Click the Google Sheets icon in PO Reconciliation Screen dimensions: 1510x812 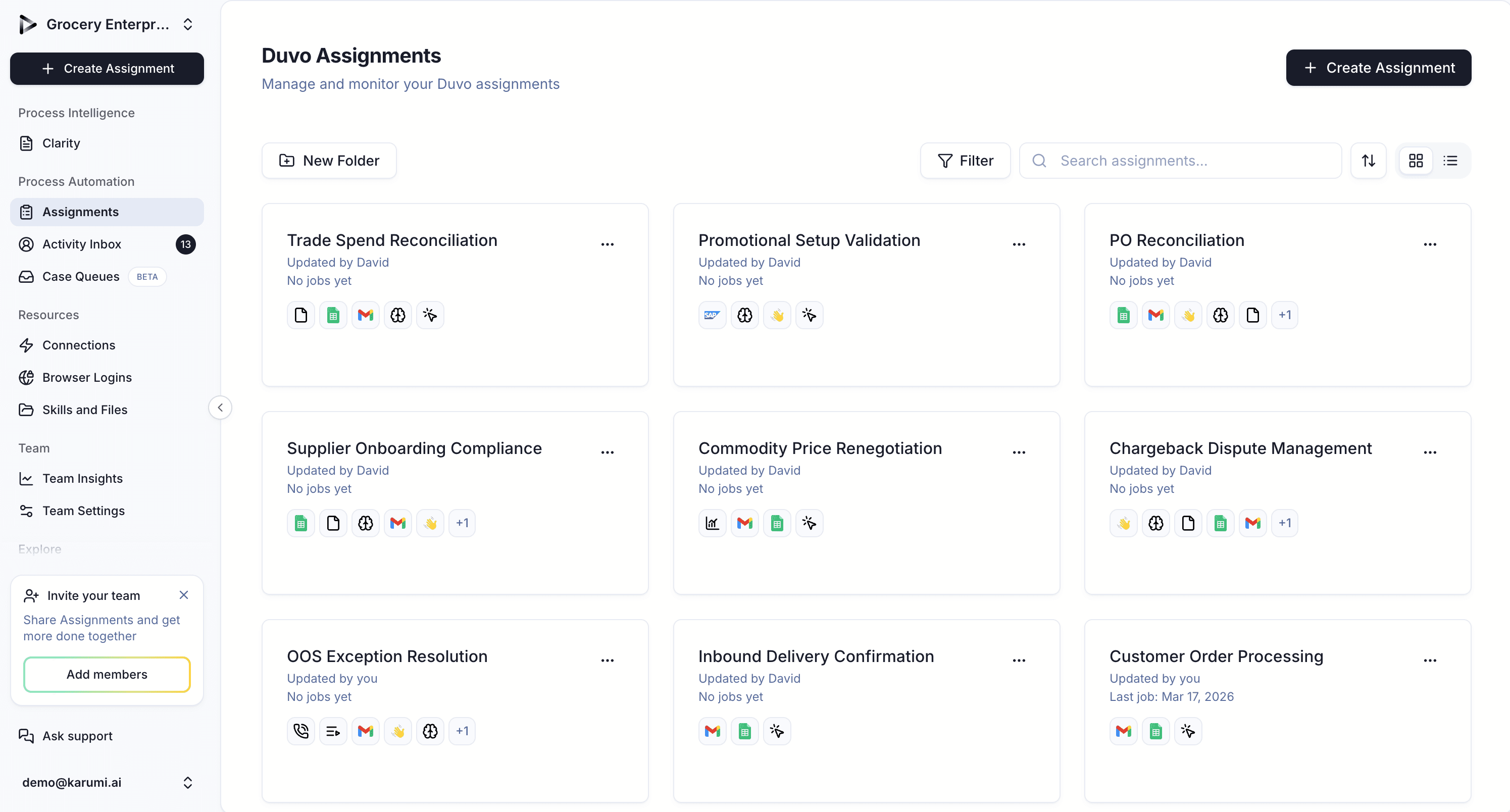pos(1123,316)
